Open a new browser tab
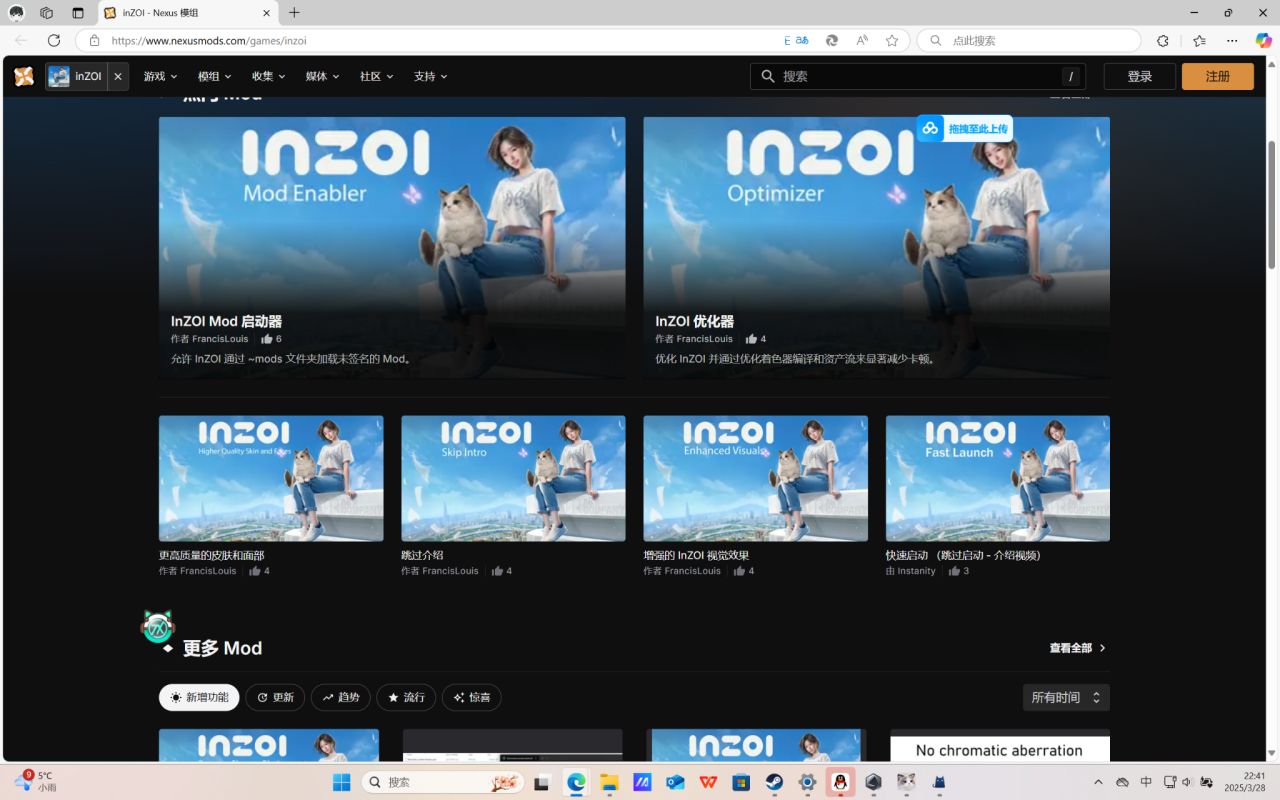The width and height of the screenshot is (1280, 800). pyautogui.click(x=294, y=13)
